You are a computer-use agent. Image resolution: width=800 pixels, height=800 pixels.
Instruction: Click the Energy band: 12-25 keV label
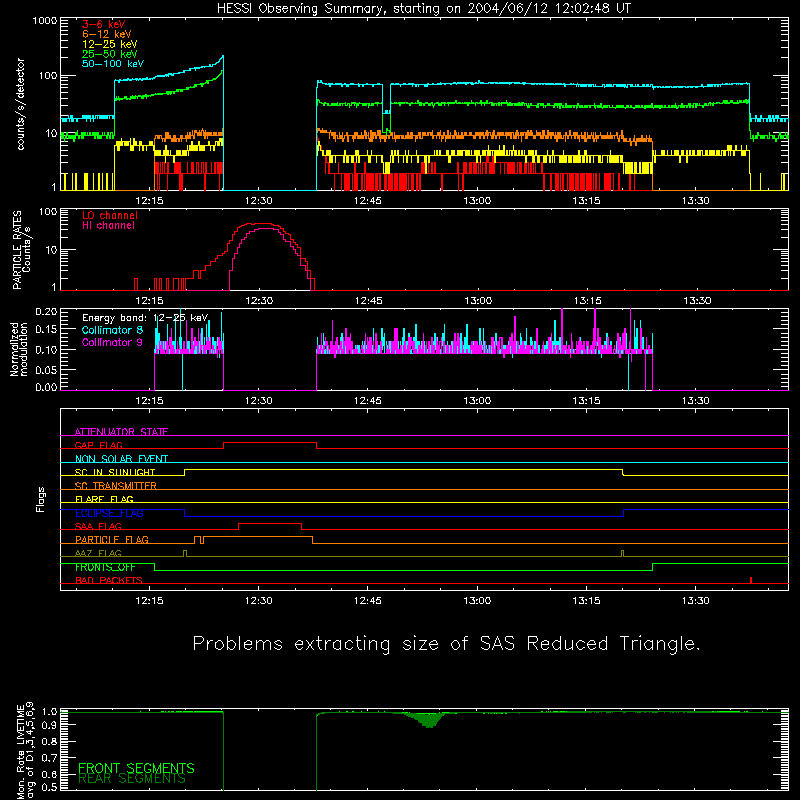[145, 318]
